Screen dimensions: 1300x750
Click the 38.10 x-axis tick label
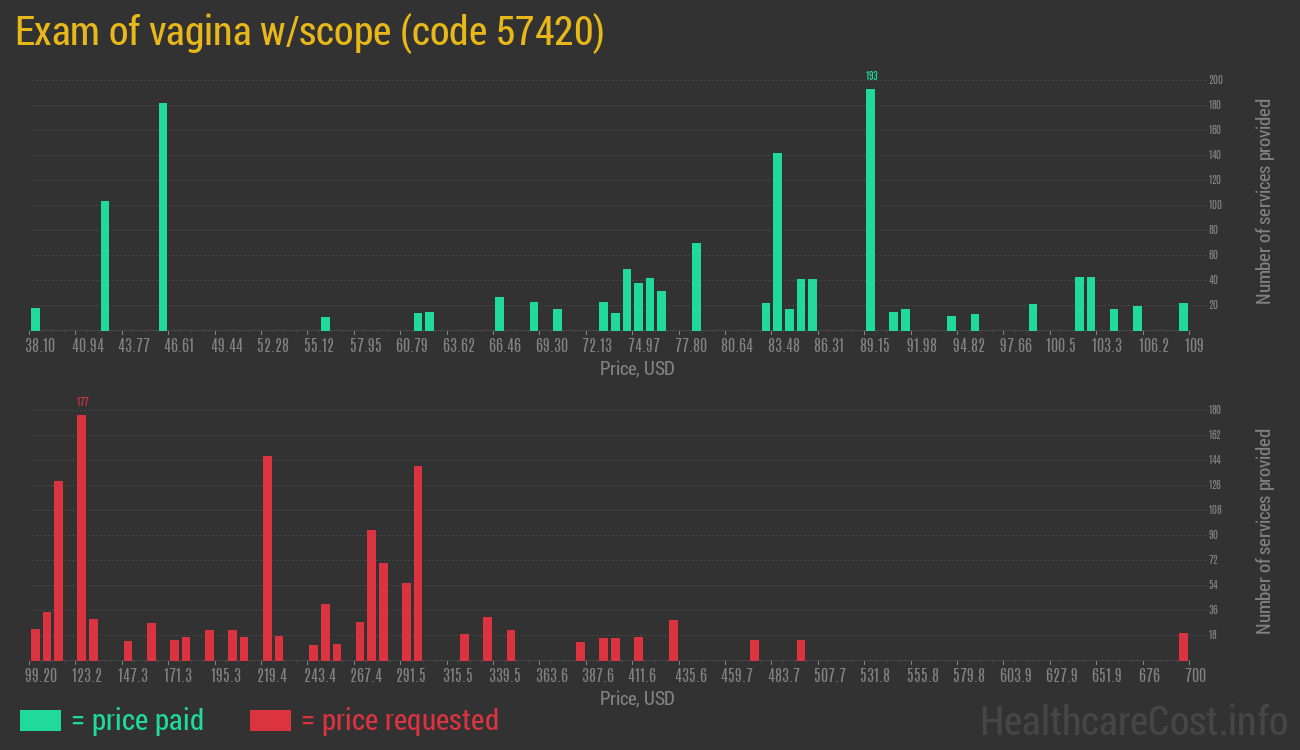tap(40, 345)
